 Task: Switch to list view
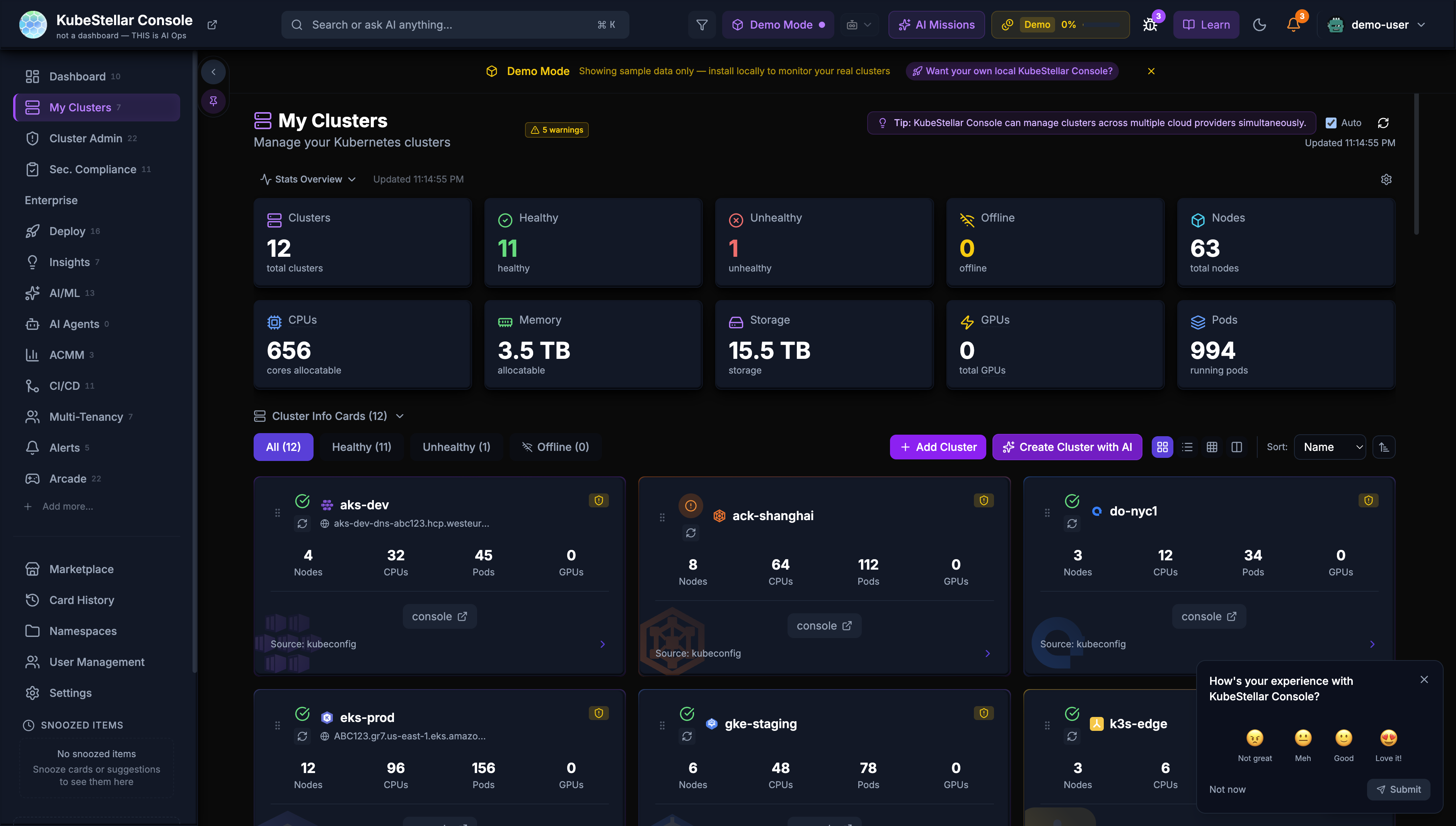pyautogui.click(x=1187, y=447)
